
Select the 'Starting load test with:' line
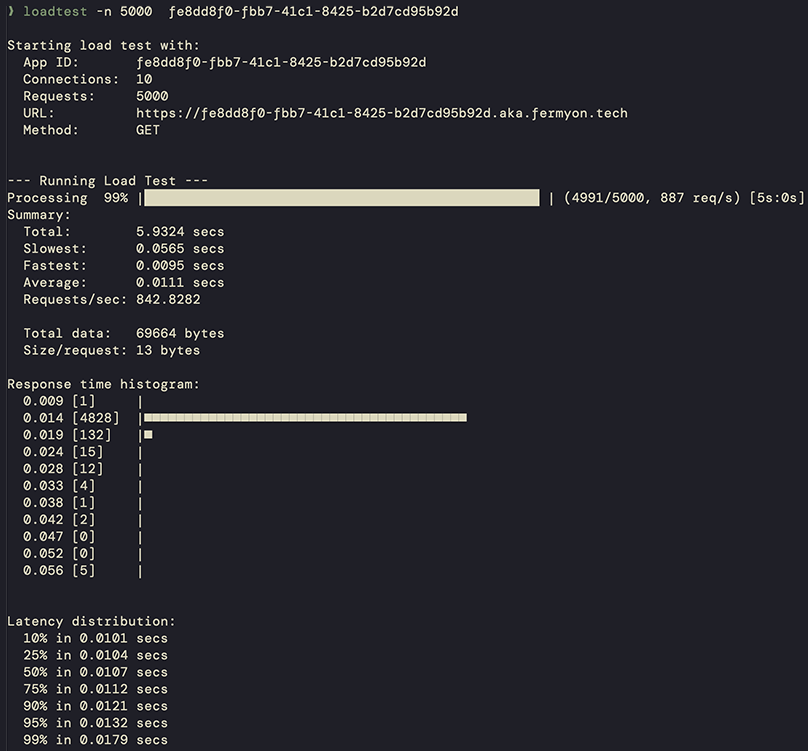(103, 45)
